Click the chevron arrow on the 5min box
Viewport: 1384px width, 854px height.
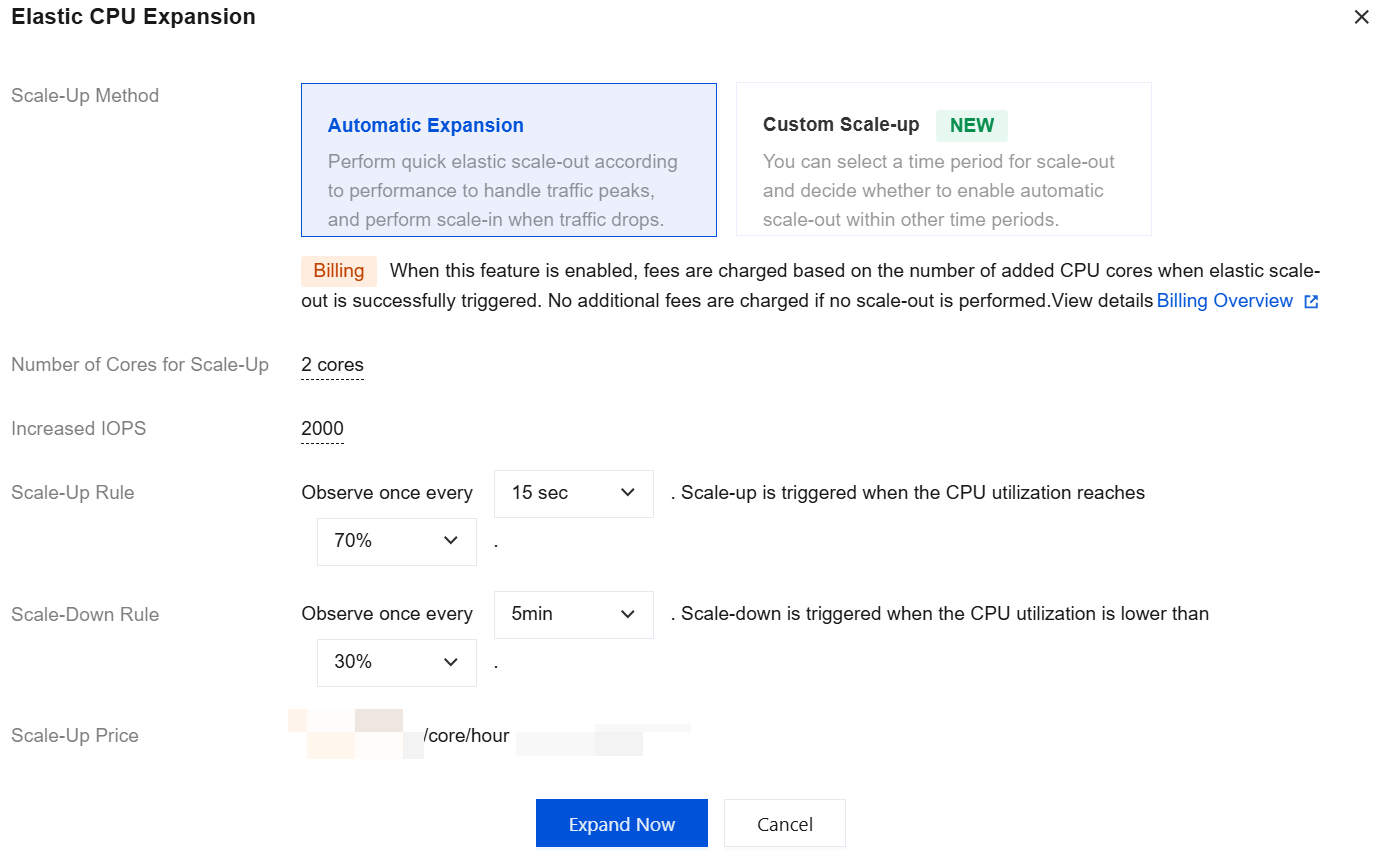[x=628, y=614]
